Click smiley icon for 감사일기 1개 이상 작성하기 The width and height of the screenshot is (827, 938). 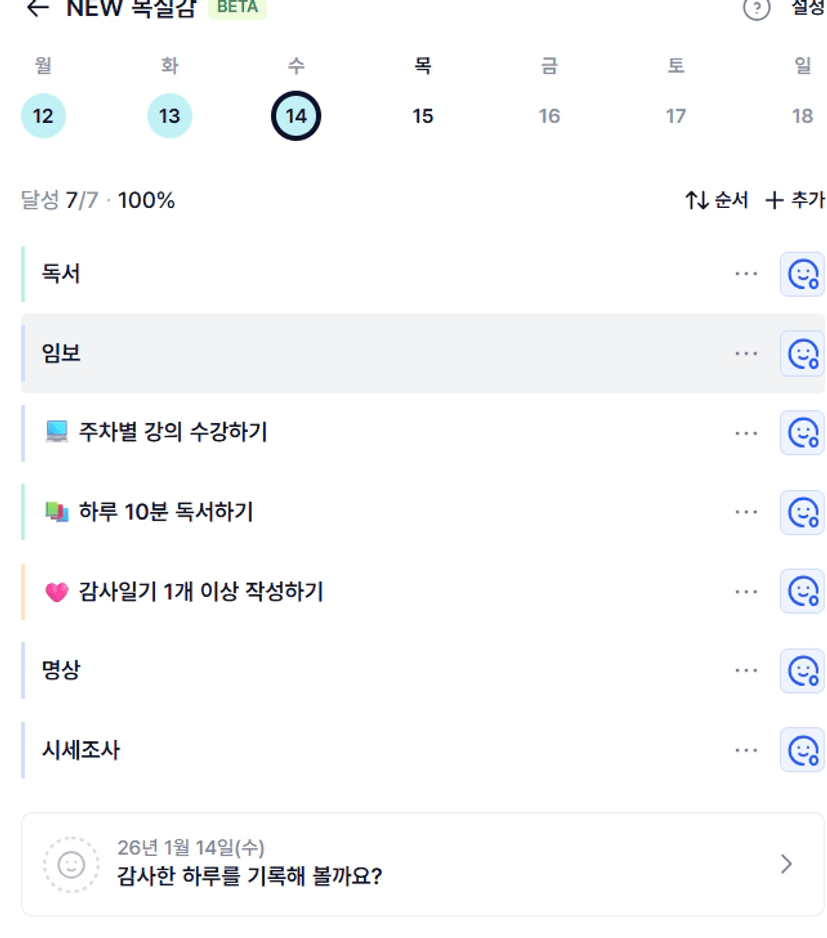pyautogui.click(x=802, y=591)
